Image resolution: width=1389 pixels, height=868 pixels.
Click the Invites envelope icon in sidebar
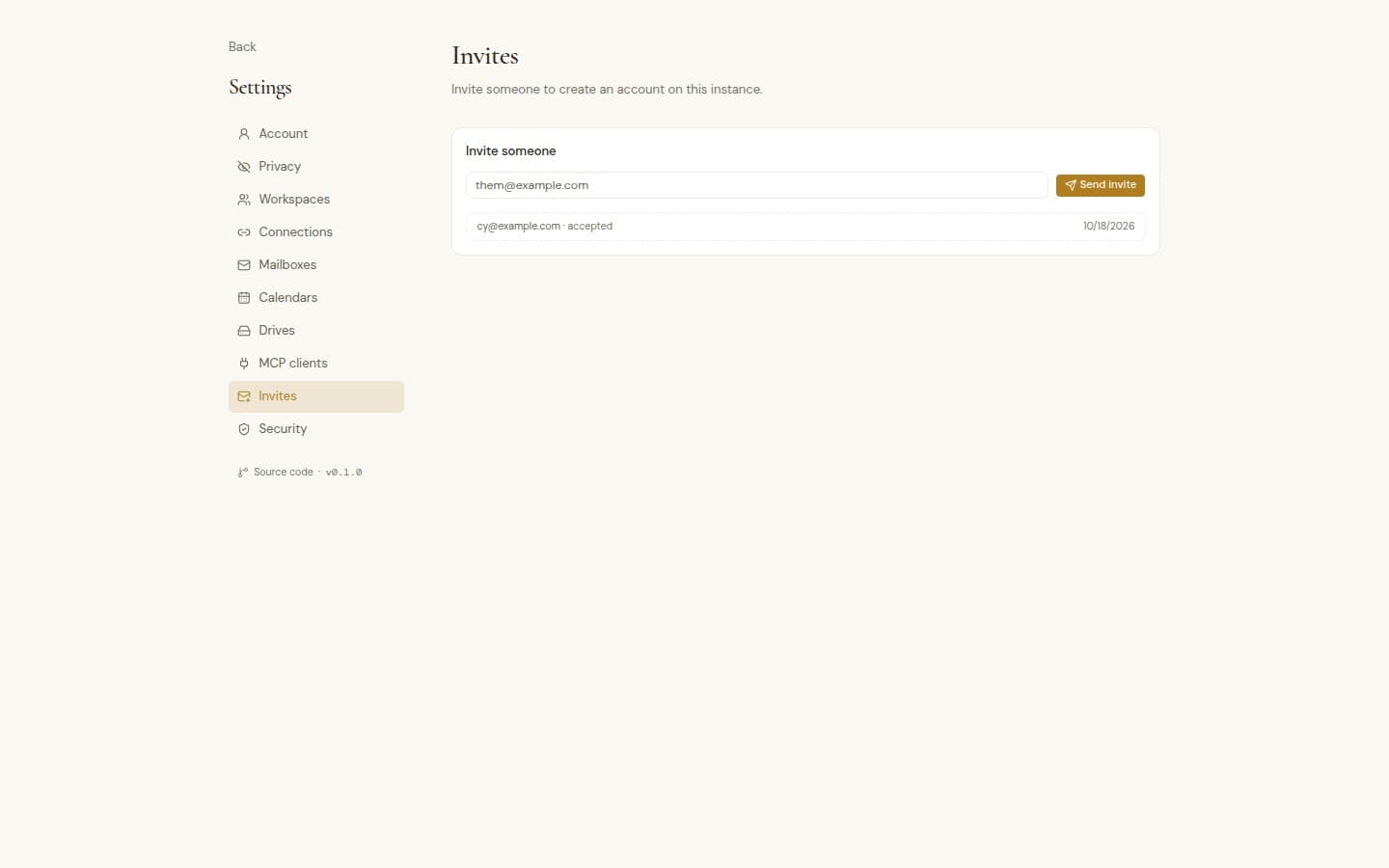click(244, 396)
